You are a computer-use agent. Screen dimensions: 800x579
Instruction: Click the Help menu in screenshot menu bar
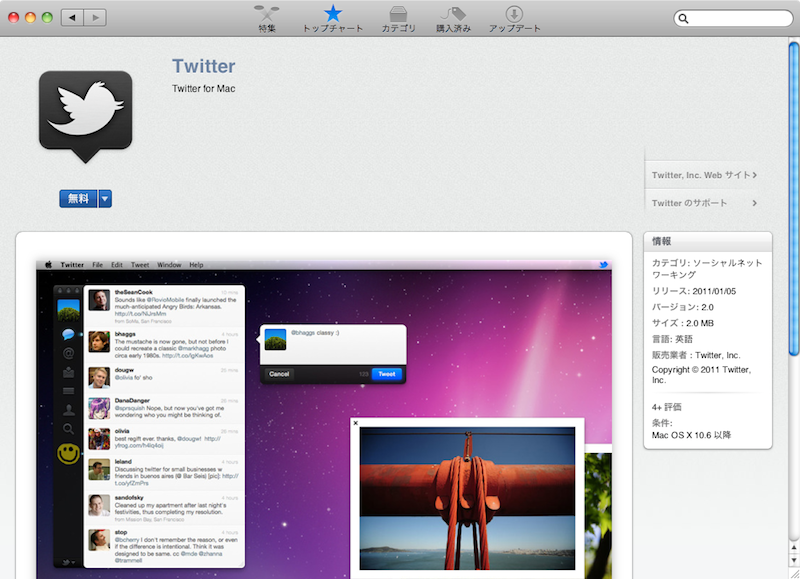(196, 265)
